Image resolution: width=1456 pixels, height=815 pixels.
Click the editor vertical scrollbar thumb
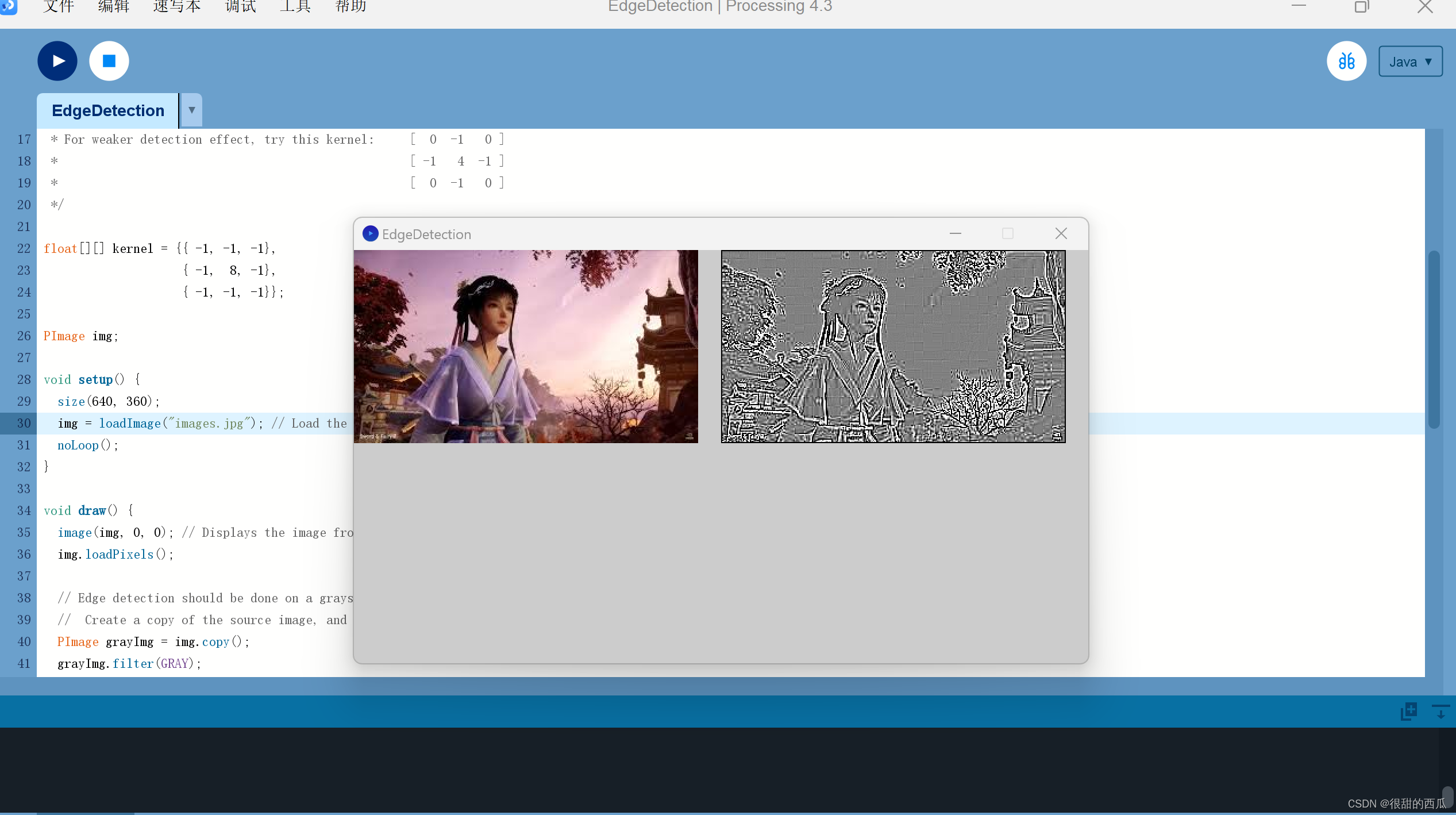click(x=1434, y=339)
